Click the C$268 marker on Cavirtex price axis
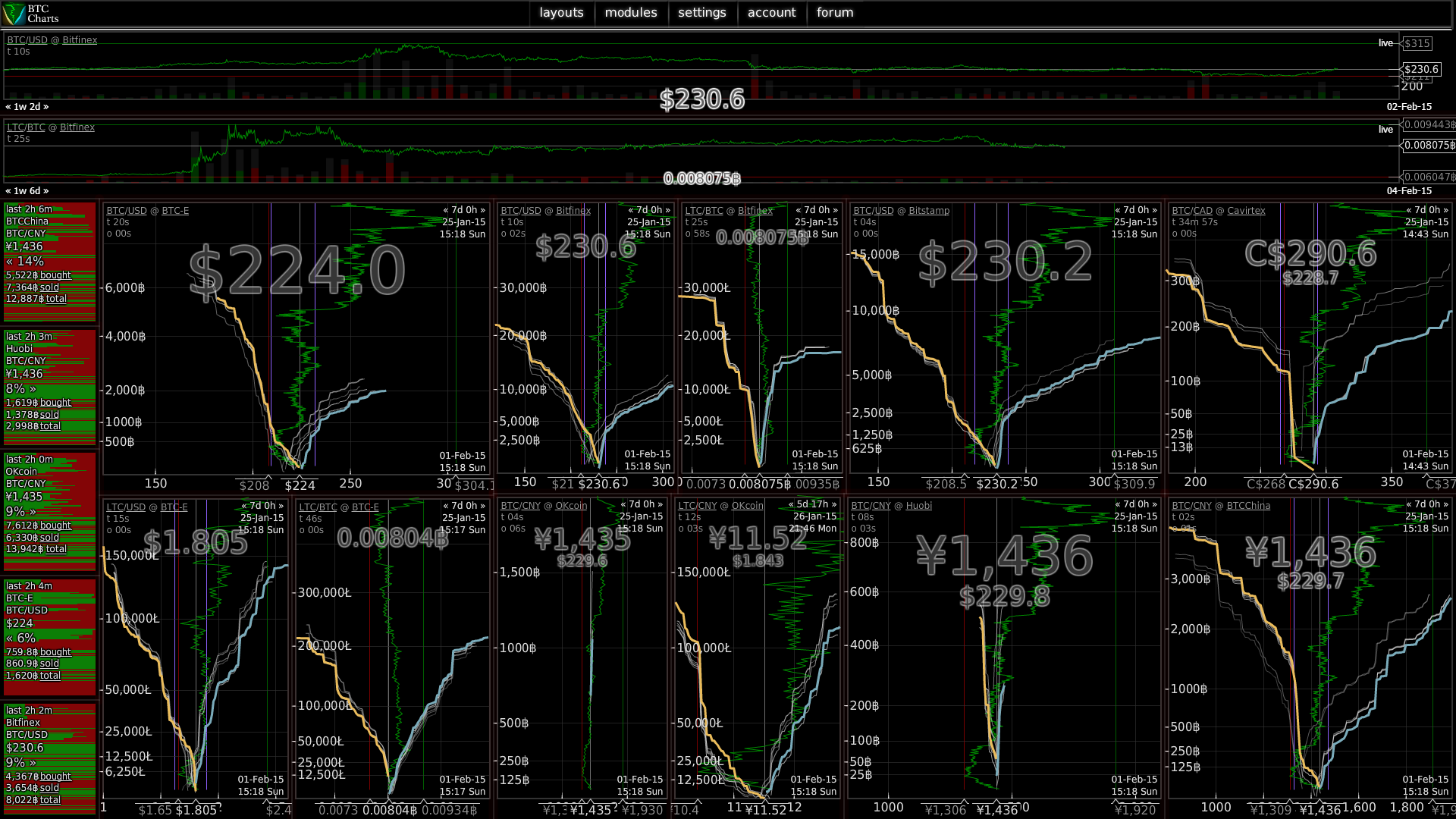 point(1266,484)
